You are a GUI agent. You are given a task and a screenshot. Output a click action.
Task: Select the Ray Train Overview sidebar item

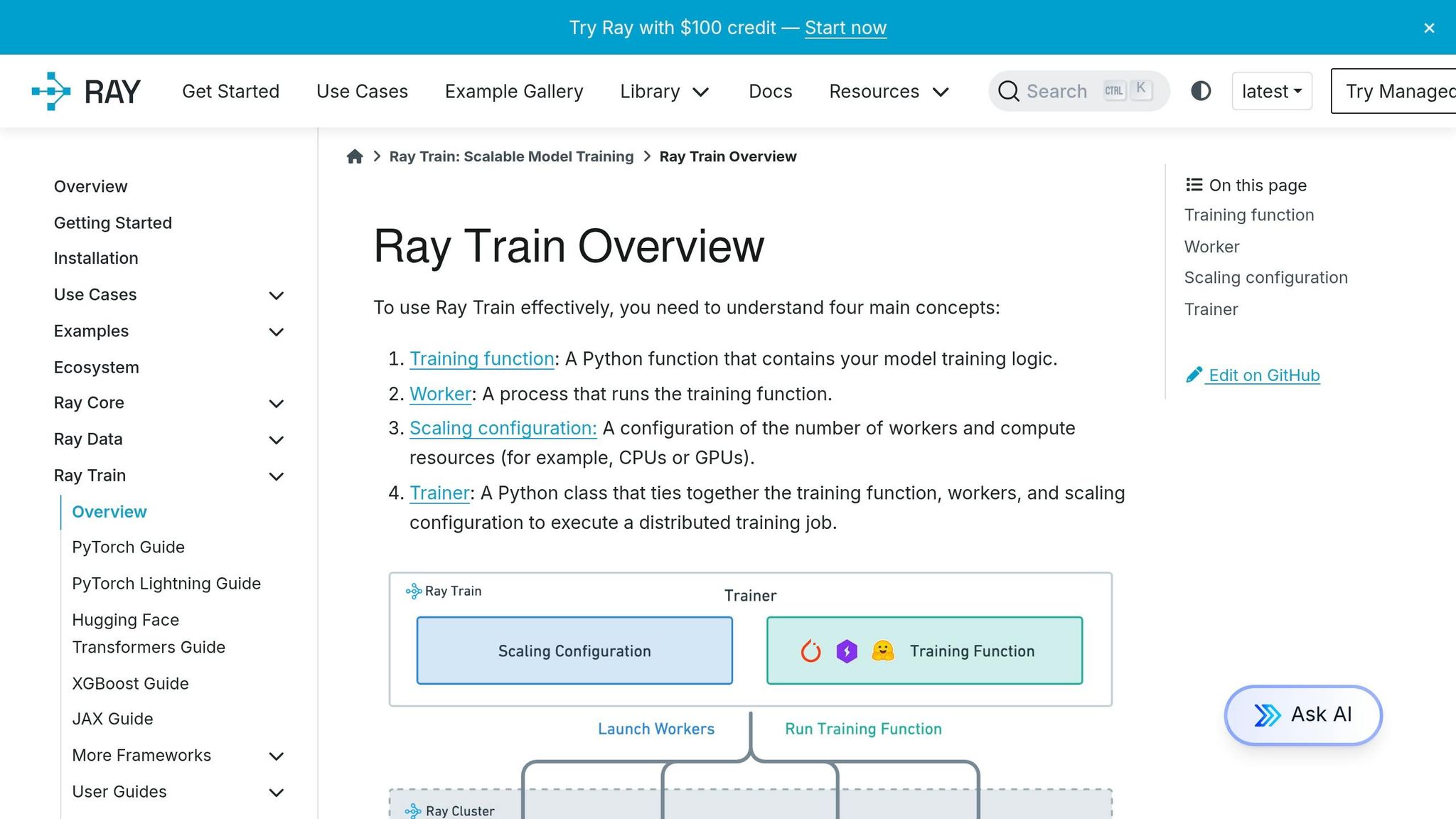click(x=109, y=512)
